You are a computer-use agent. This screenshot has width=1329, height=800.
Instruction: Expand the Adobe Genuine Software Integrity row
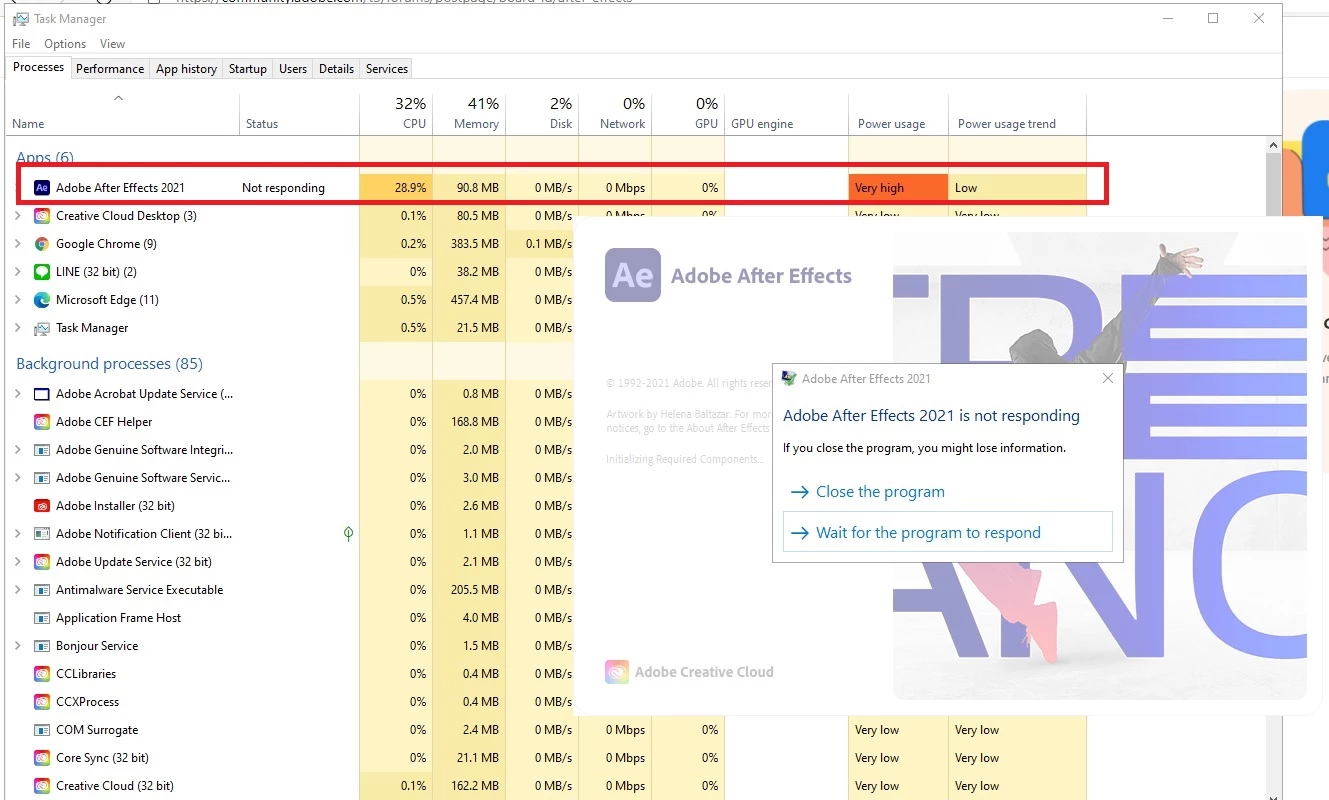coord(18,450)
